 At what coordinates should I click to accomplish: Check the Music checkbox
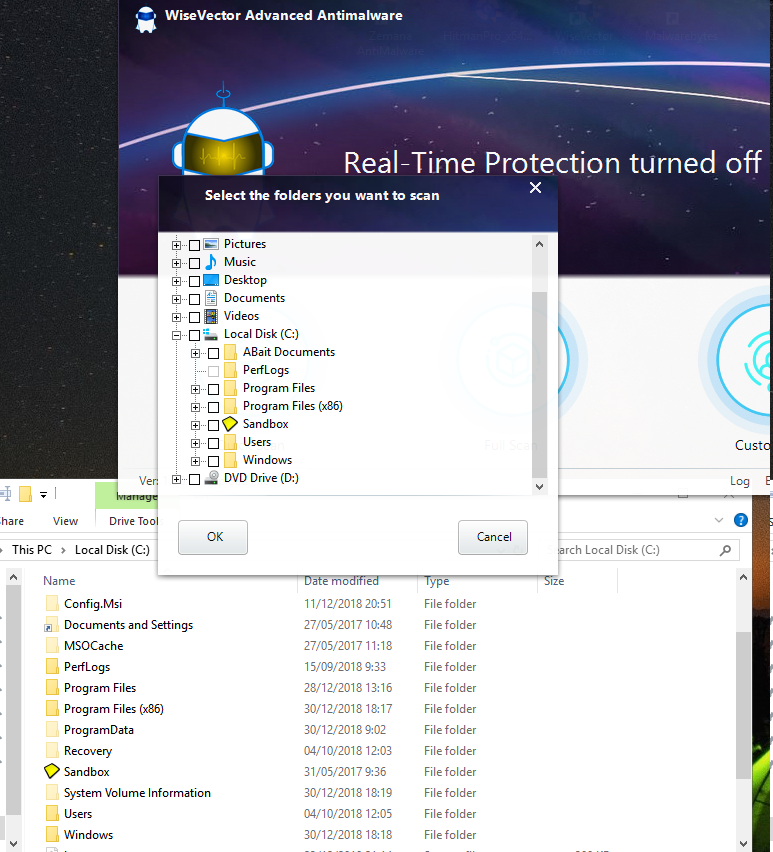coord(194,263)
